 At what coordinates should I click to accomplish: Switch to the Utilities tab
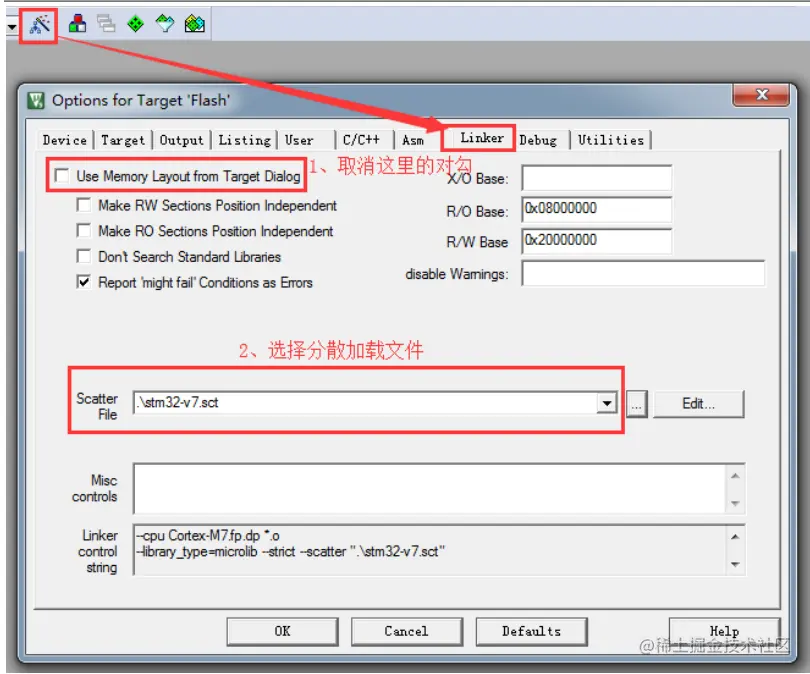(x=611, y=140)
